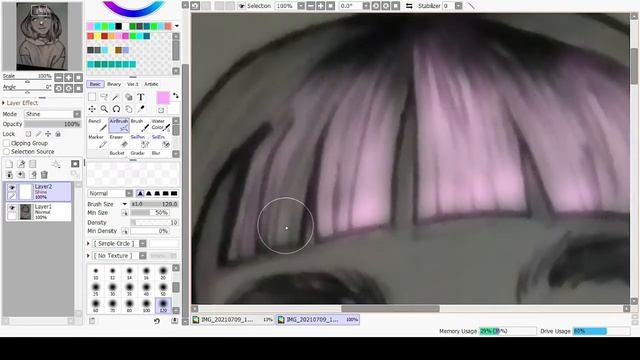
Task: Enable the Selection Source radio button
Action: tap(6, 151)
